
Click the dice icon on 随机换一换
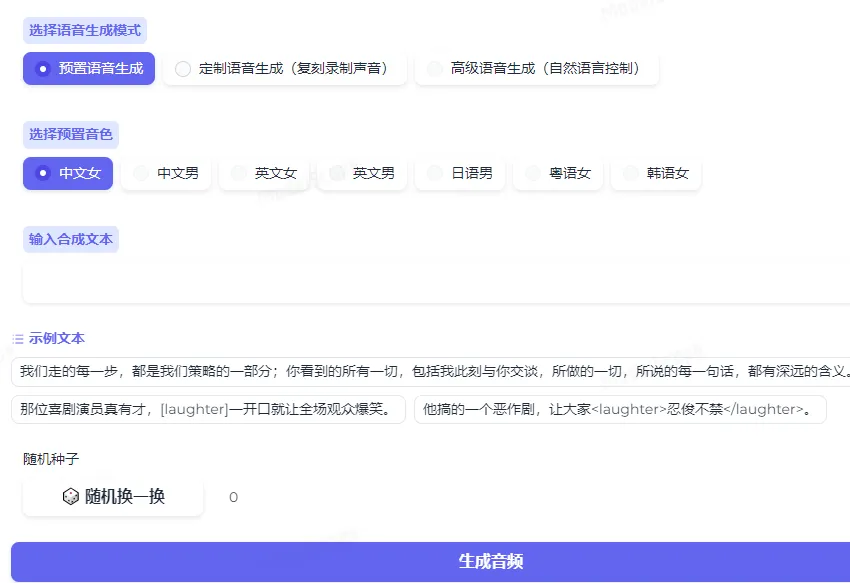[x=70, y=496]
